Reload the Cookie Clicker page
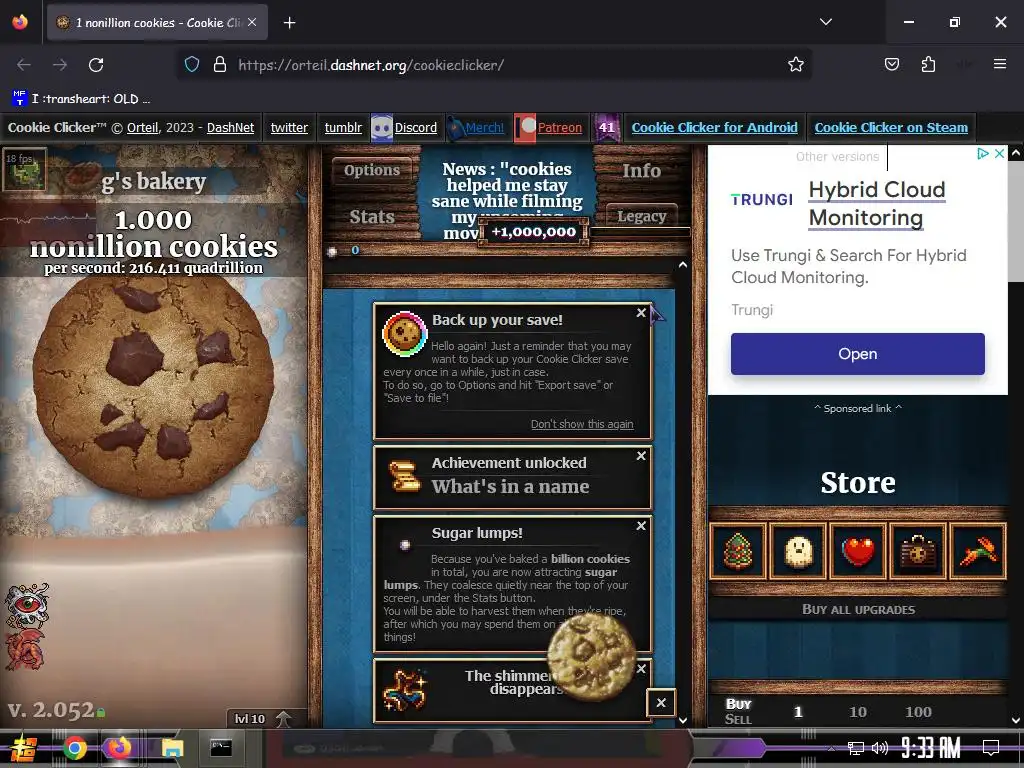1024x768 pixels. click(x=96, y=65)
